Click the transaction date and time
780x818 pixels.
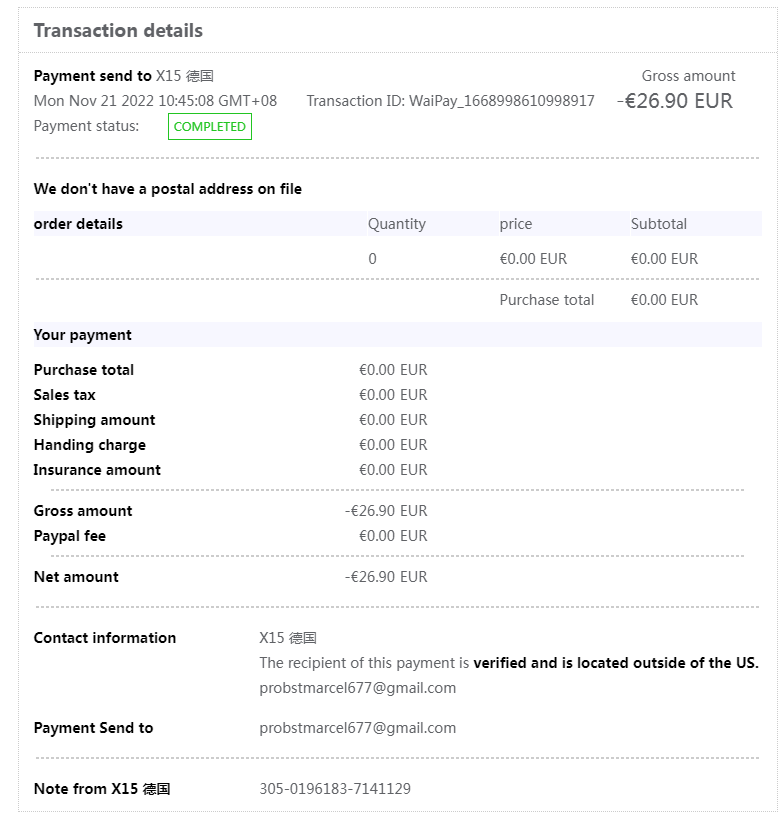[x=155, y=101]
